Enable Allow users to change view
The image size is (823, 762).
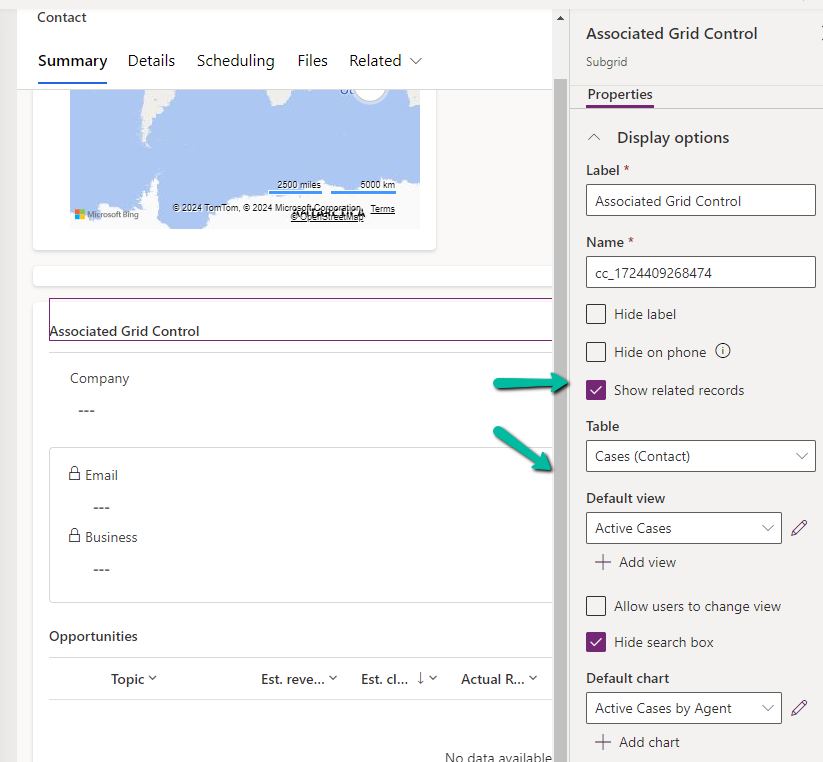(x=596, y=606)
